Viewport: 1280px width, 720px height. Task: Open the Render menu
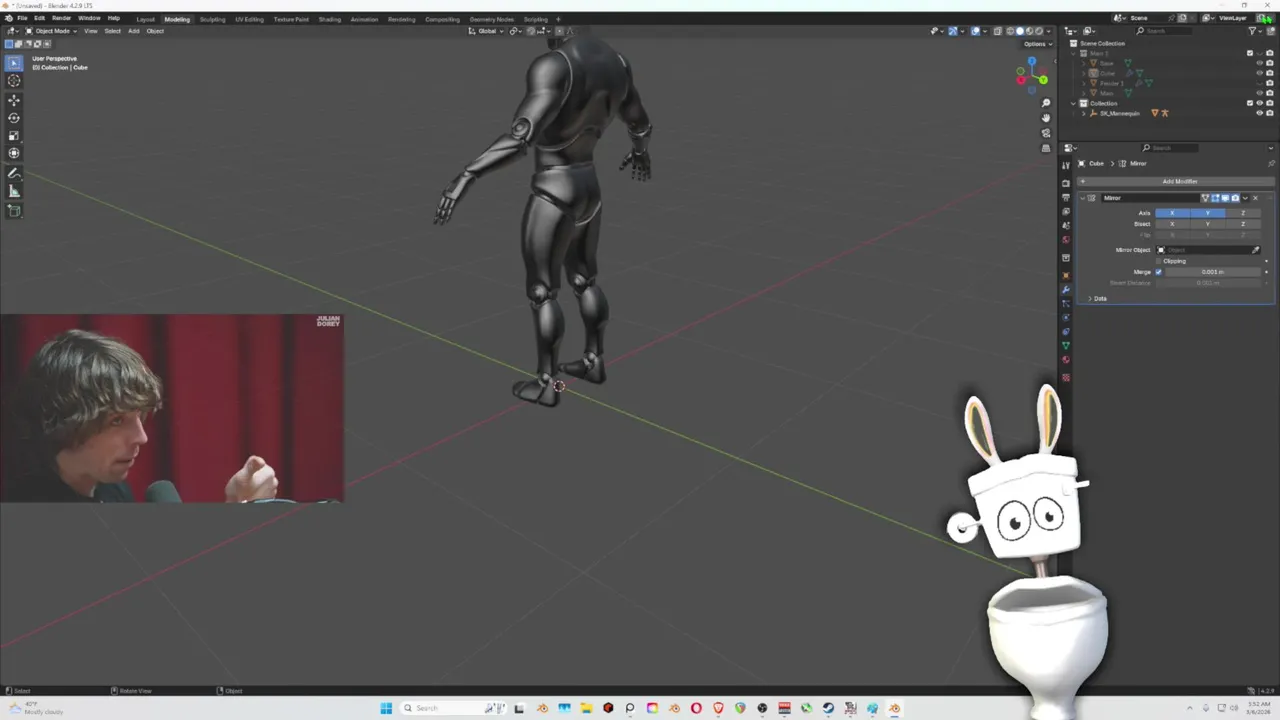tap(61, 18)
